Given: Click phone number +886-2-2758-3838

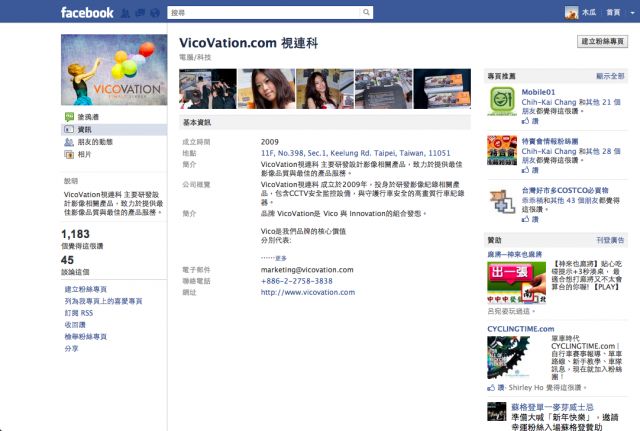Looking at the screenshot, I should pos(297,281).
